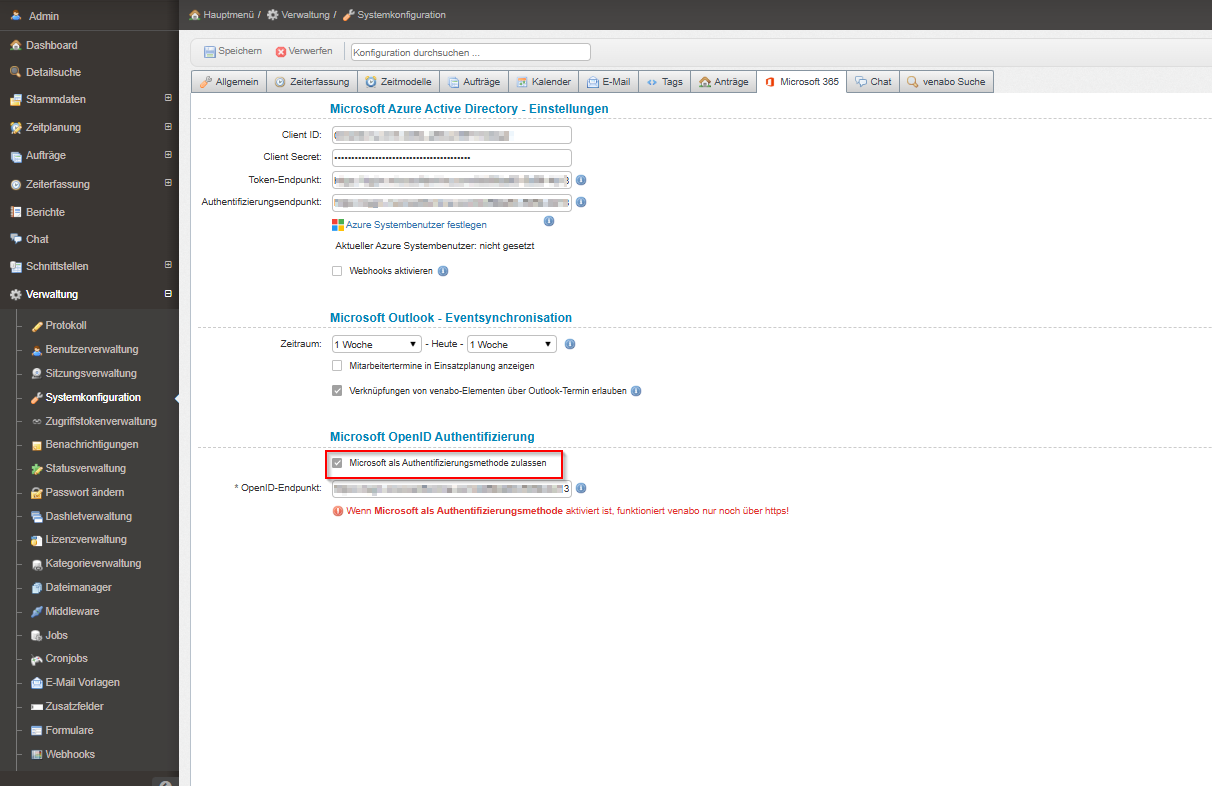Collapse the Verwaltung sidebar section
Image resolution: width=1212 pixels, height=786 pixels.
coord(168,294)
